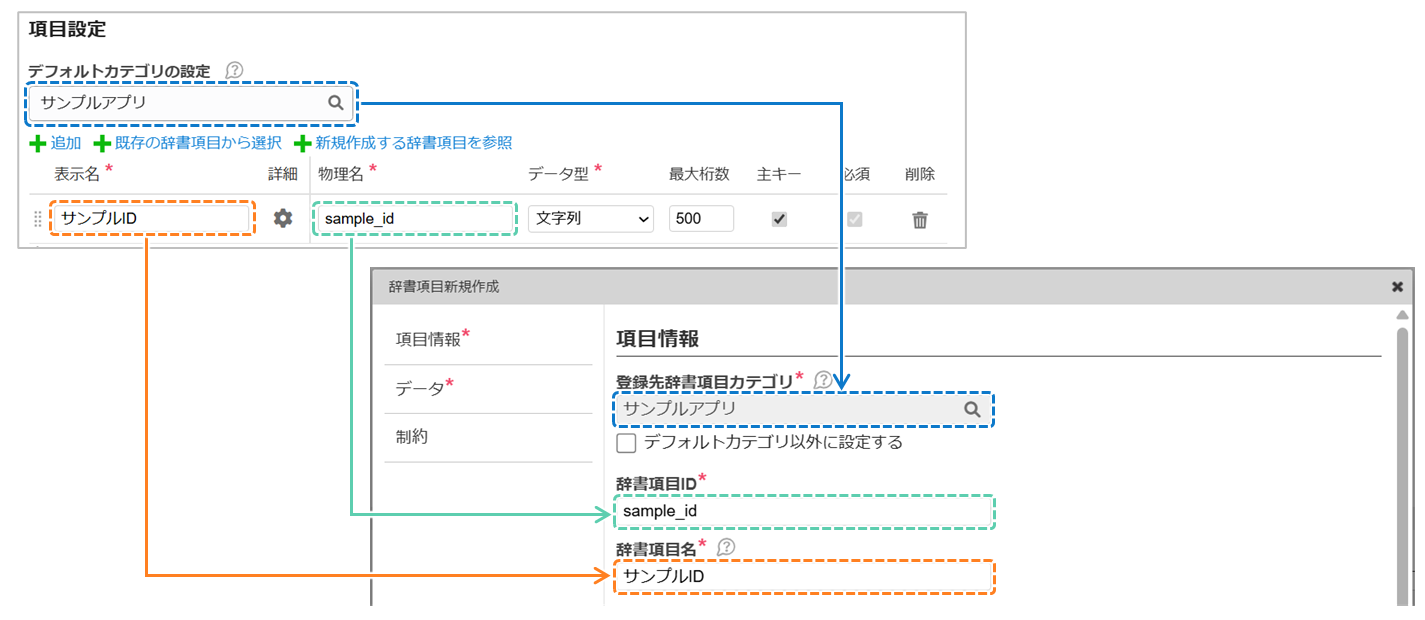Click search icon in デフォルトカテゴリ field
1425x620 pixels.
coord(336,102)
